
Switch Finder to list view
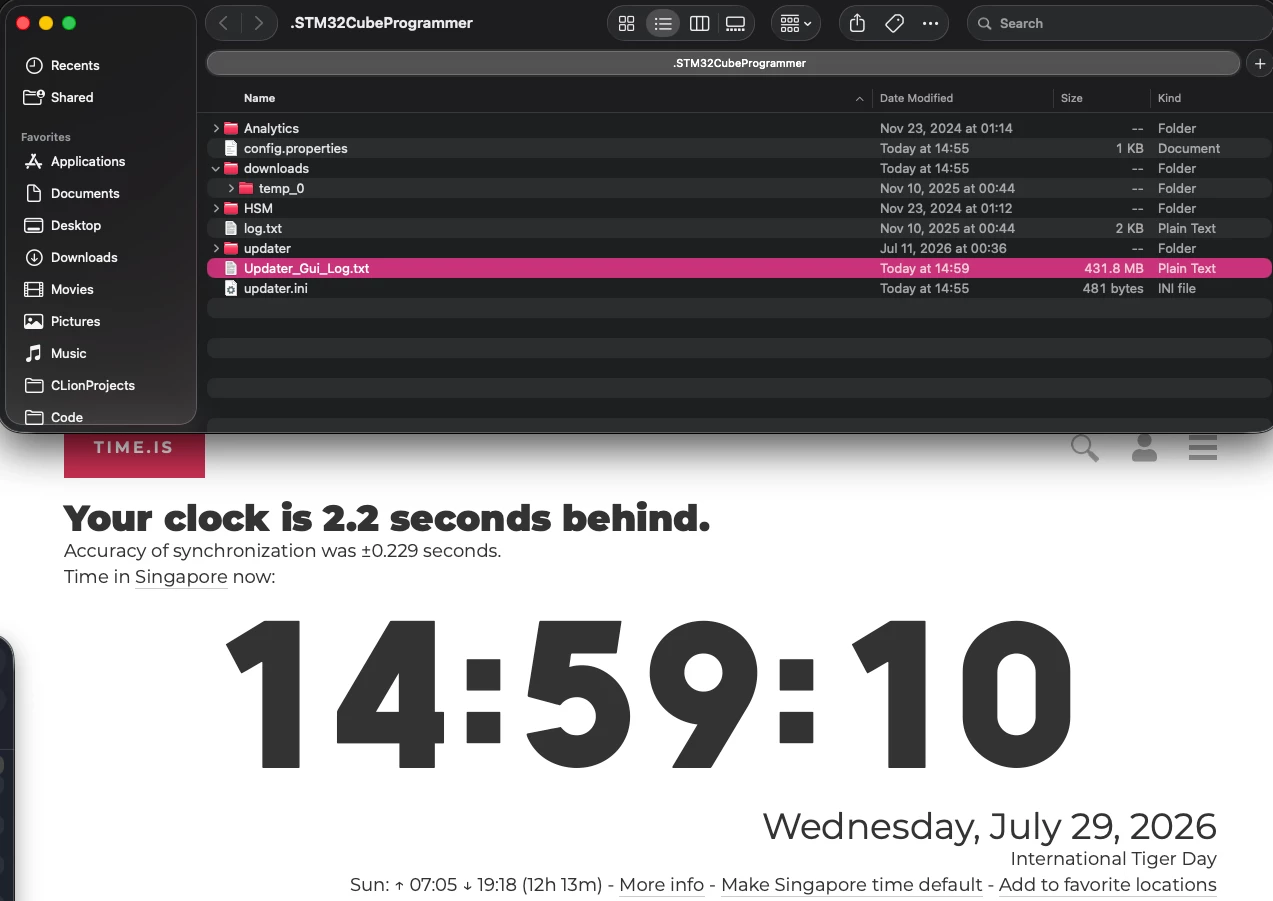click(663, 23)
